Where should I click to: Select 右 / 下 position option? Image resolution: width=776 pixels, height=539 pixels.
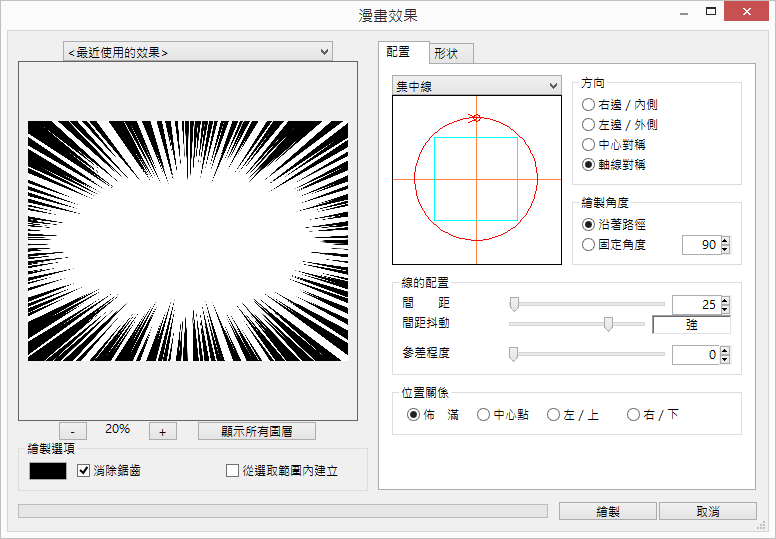tap(653, 414)
